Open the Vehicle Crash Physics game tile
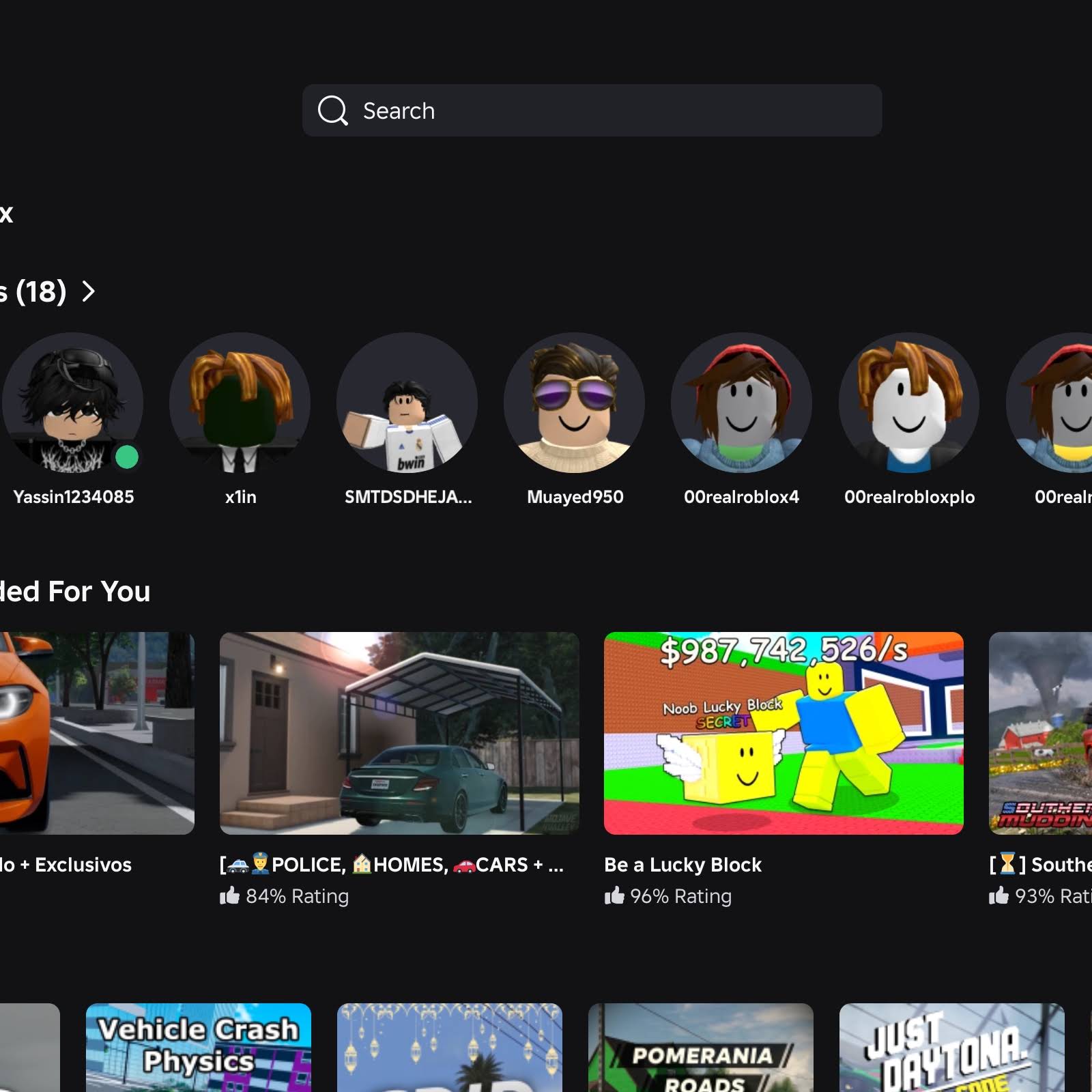1092x1092 pixels. click(x=199, y=1048)
